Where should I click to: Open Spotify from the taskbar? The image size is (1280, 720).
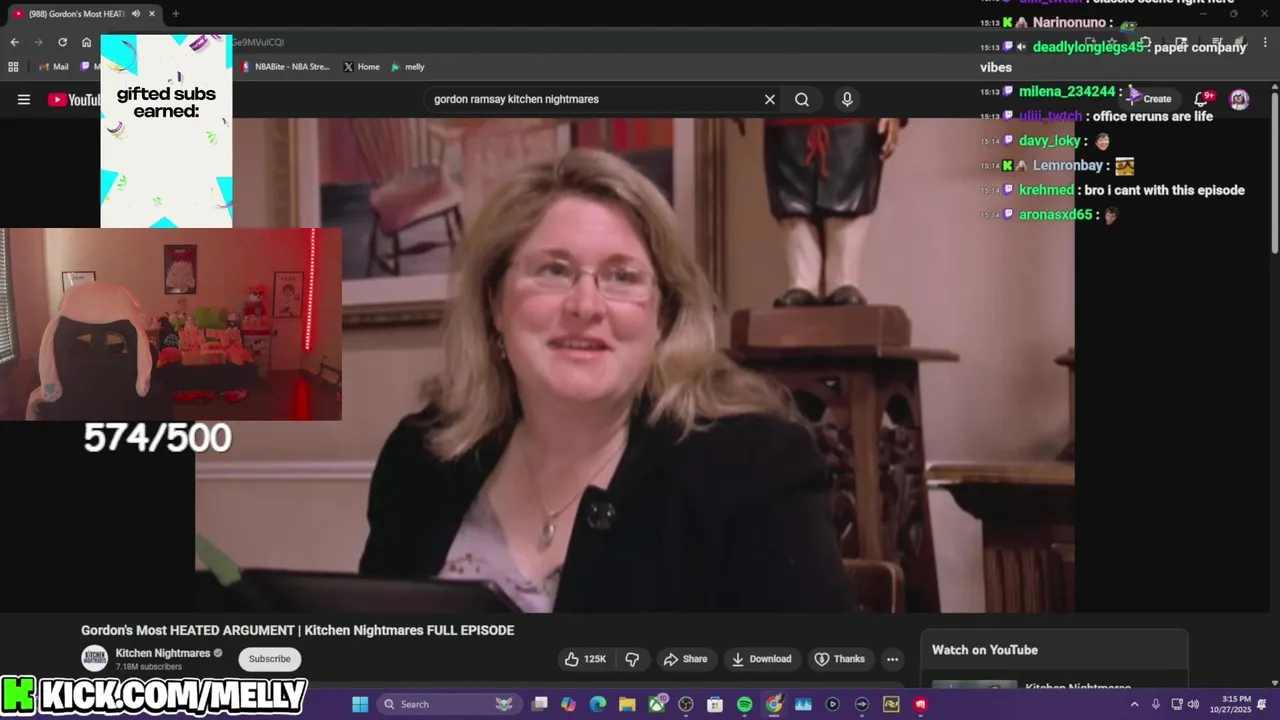point(744,704)
